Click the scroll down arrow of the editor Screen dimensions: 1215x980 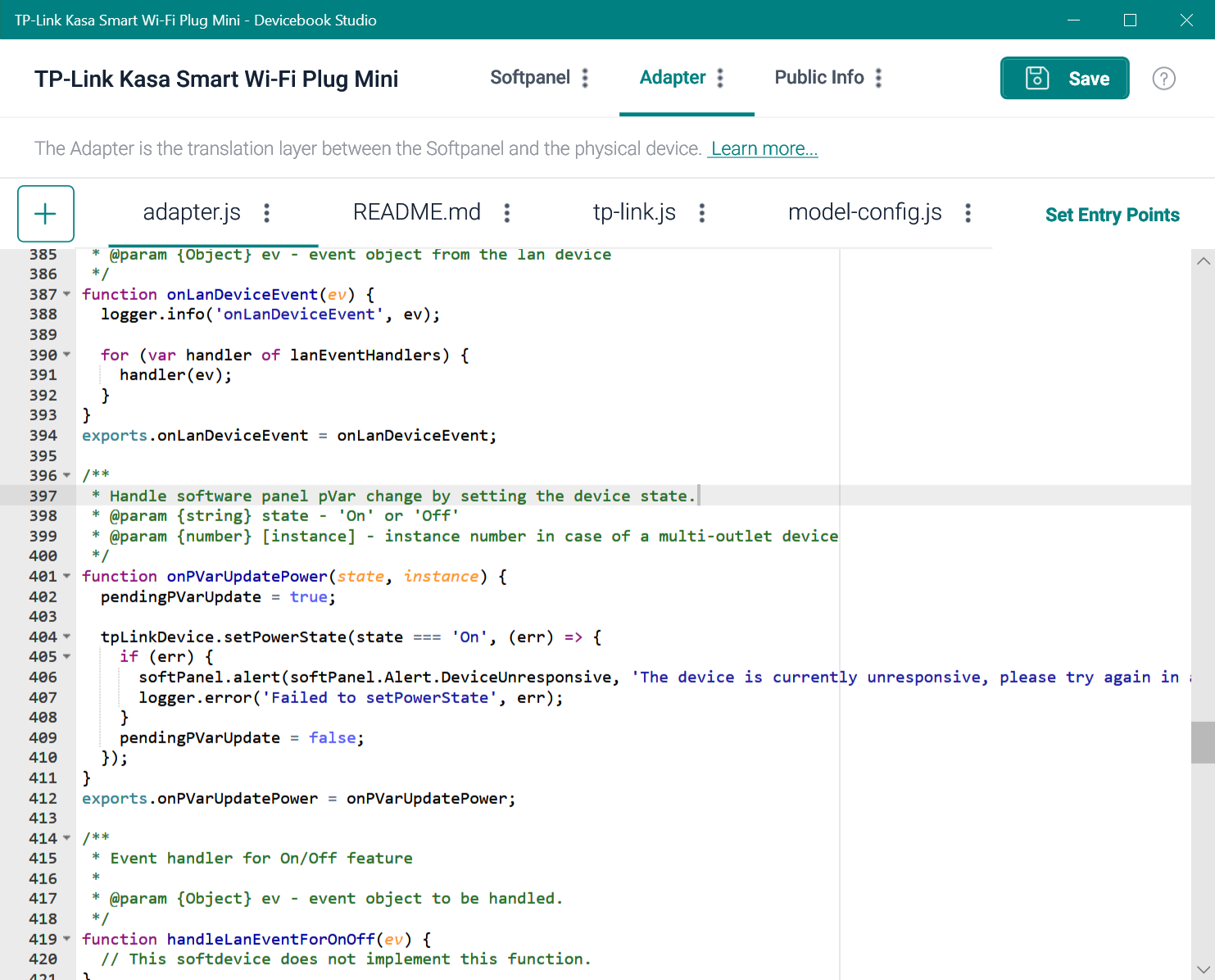1203,969
